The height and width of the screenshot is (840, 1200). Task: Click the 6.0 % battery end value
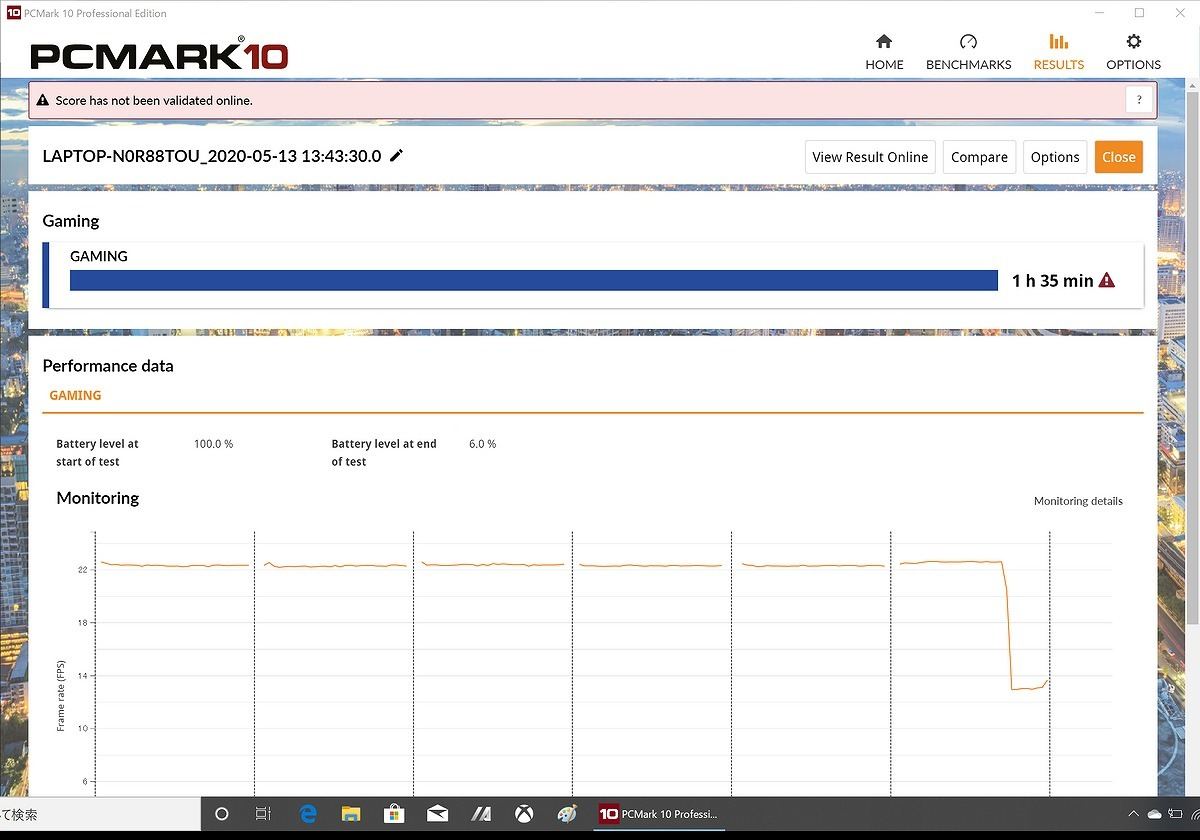(482, 444)
